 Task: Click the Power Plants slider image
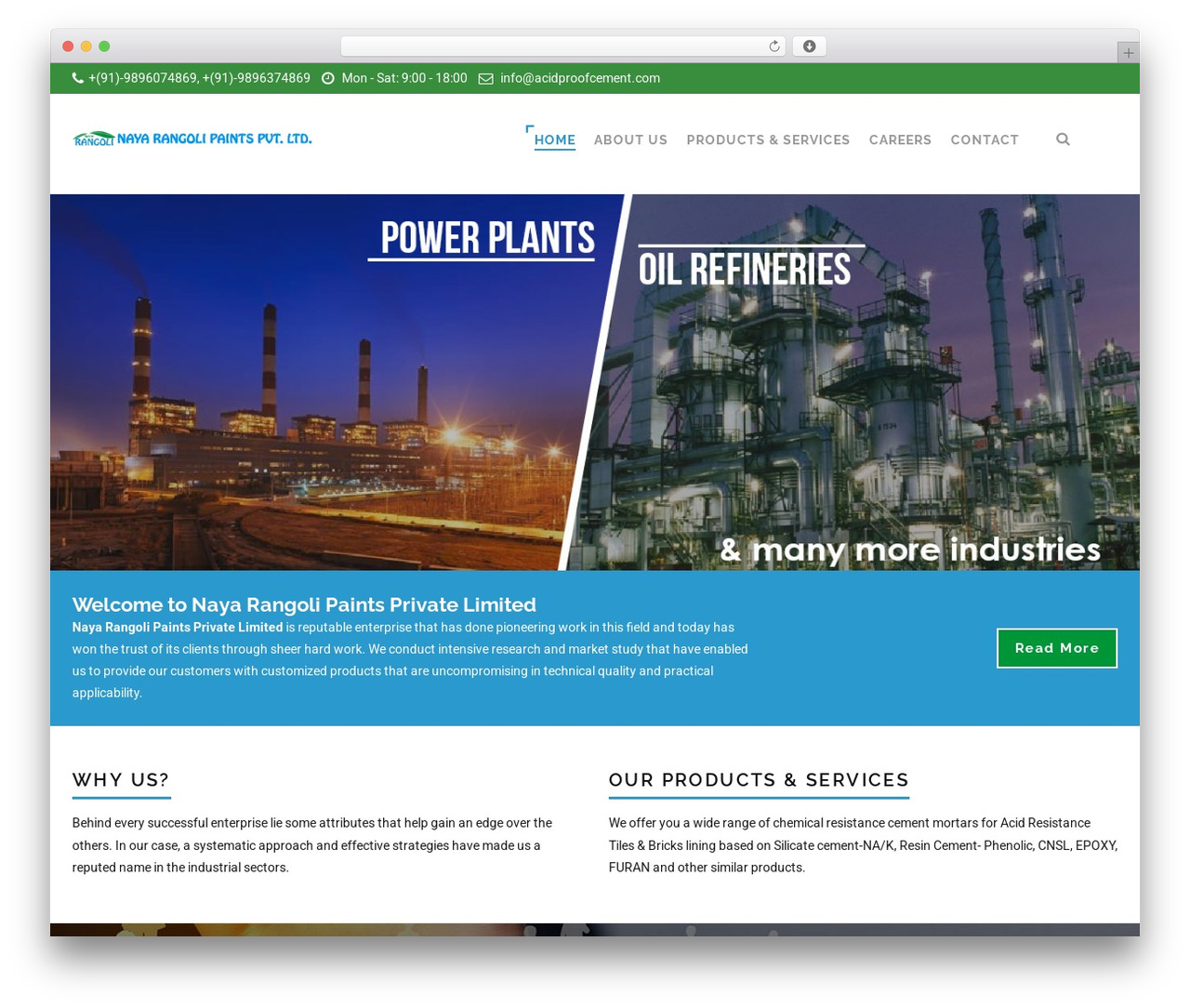(316, 381)
